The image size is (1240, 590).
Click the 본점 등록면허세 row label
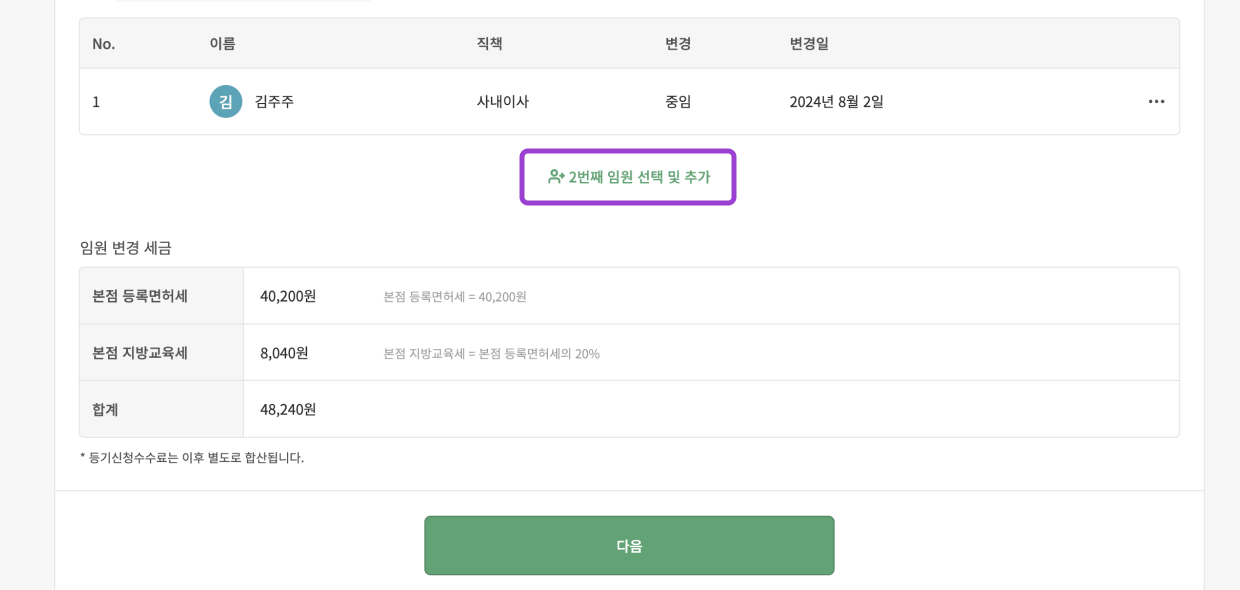(140, 296)
